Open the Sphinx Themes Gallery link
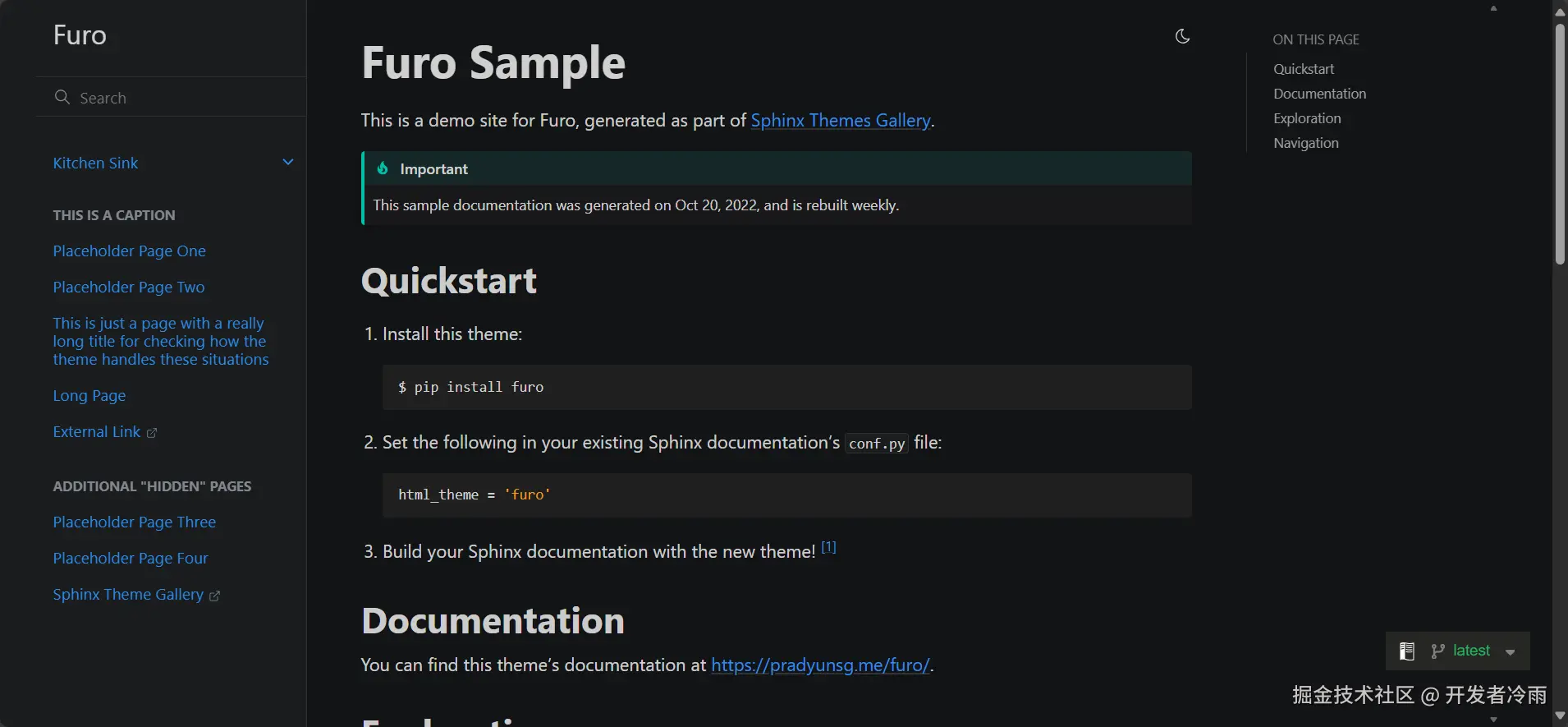Screen dimensions: 1568x727 pos(841,121)
